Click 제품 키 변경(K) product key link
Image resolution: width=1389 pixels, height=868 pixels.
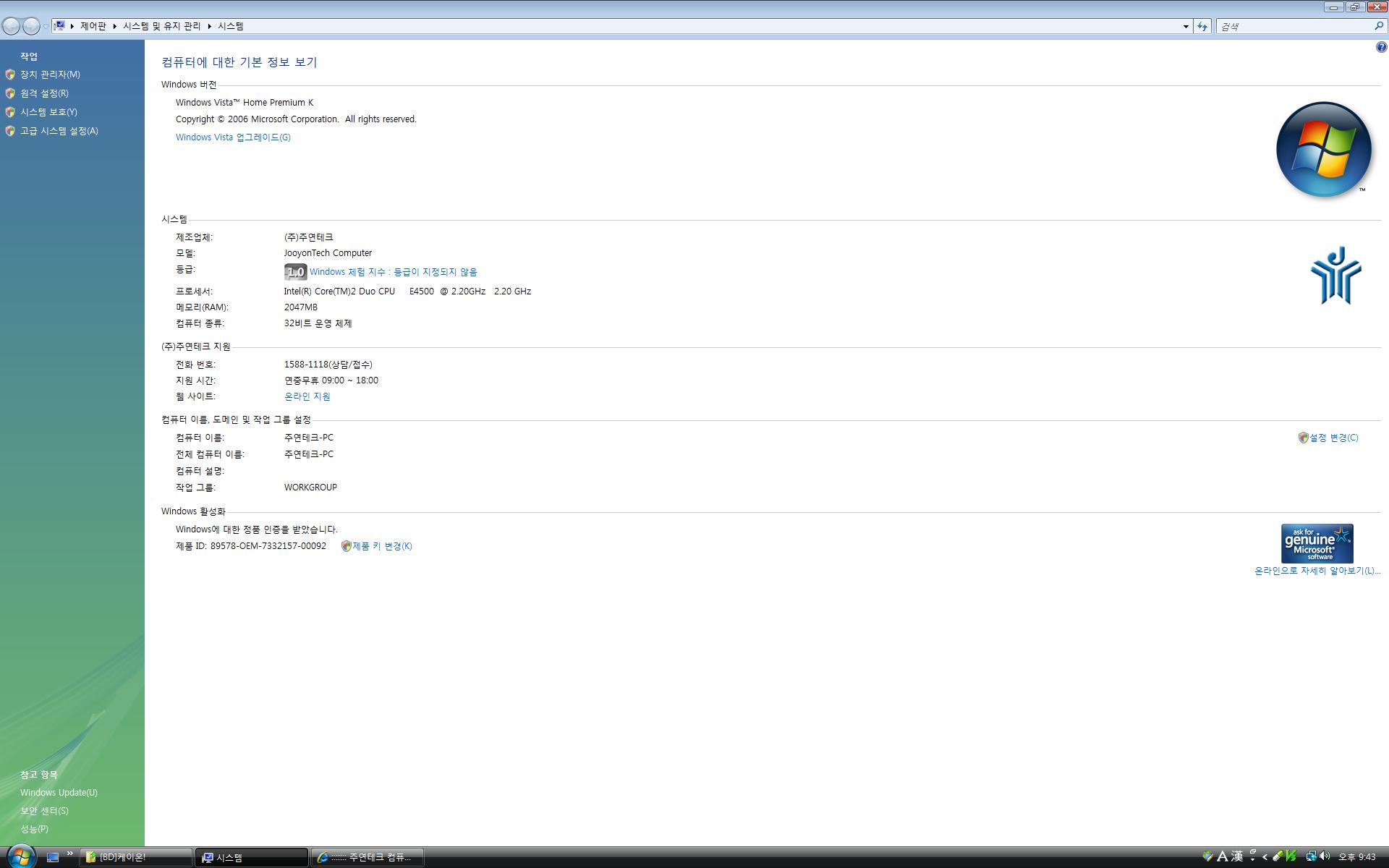(x=382, y=546)
